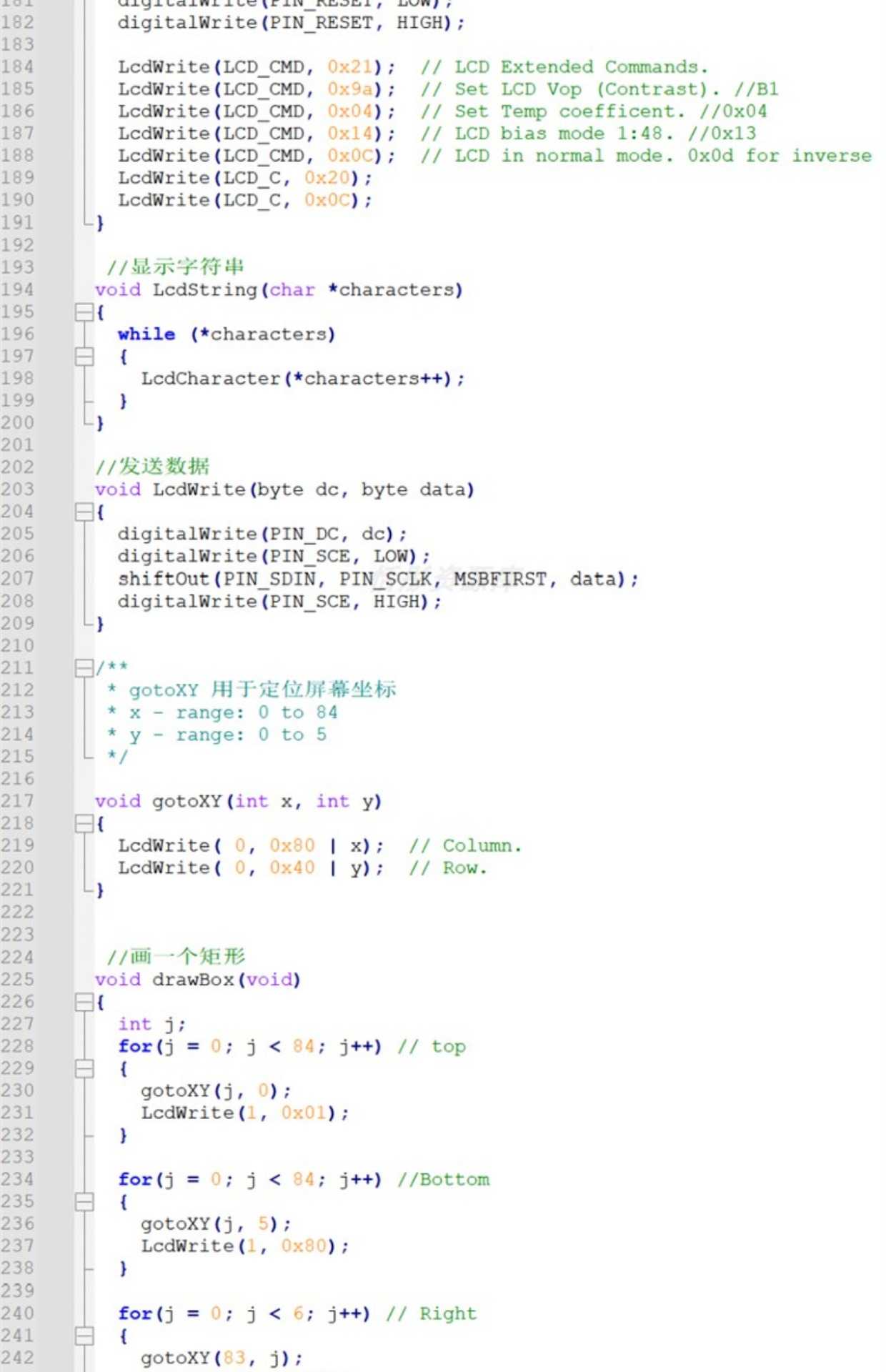Collapse the top for-loop fold at line 229
The height and width of the screenshot is (1372, 886).
point(84,1068)
